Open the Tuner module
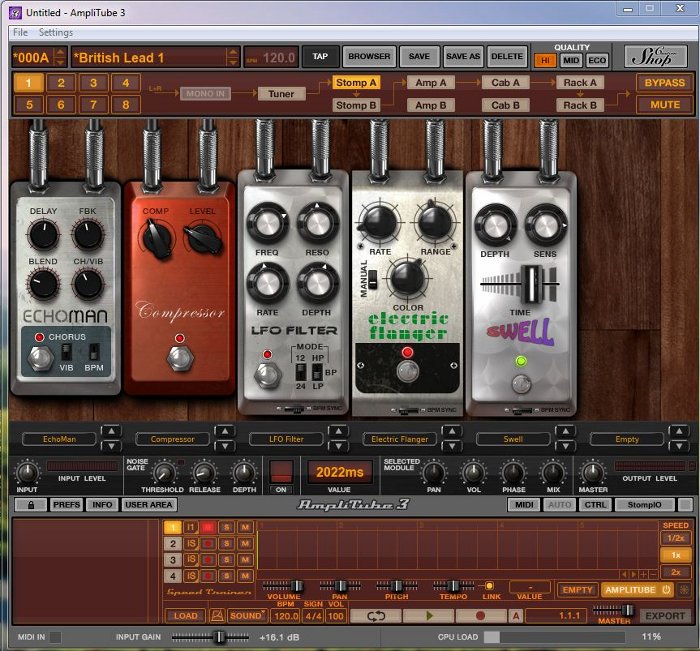The image size is (700, 651). coord(281,94)
